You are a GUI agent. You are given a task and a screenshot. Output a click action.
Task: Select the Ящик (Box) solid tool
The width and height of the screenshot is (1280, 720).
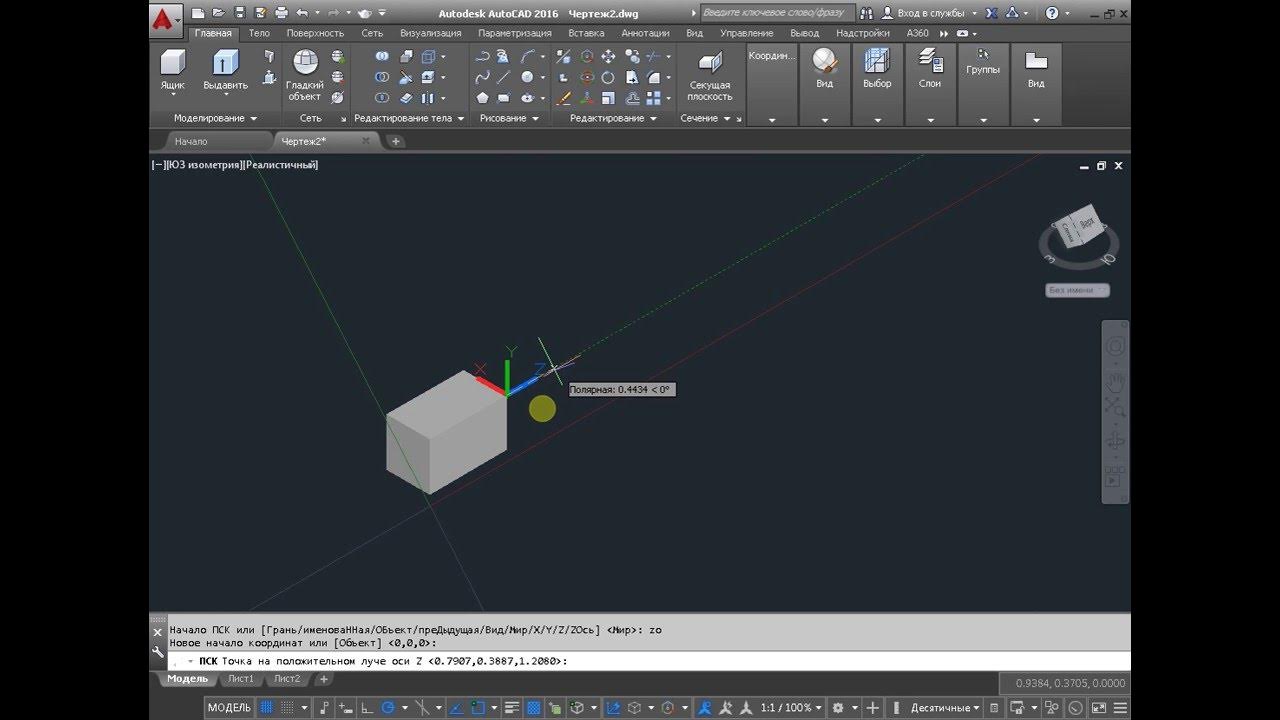[x=173, y=70]
